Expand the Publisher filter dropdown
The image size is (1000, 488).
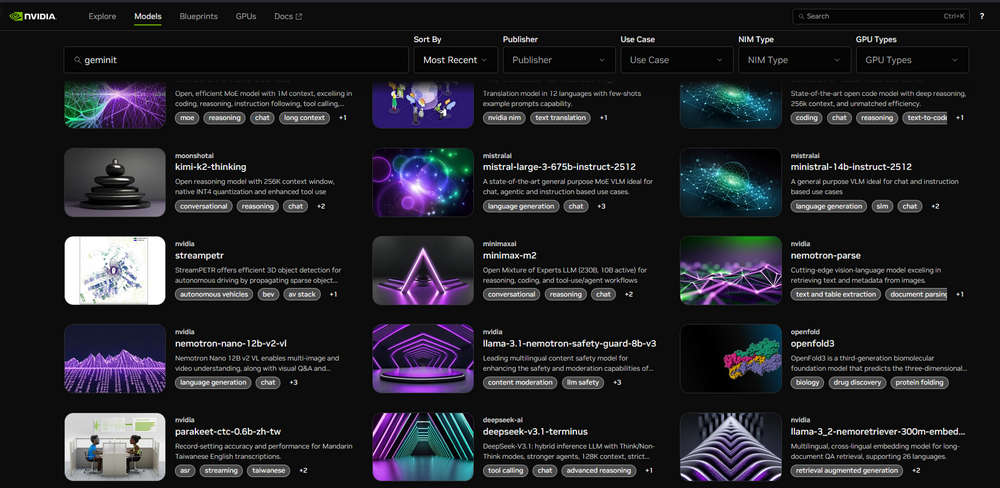(x=559, y=60)
